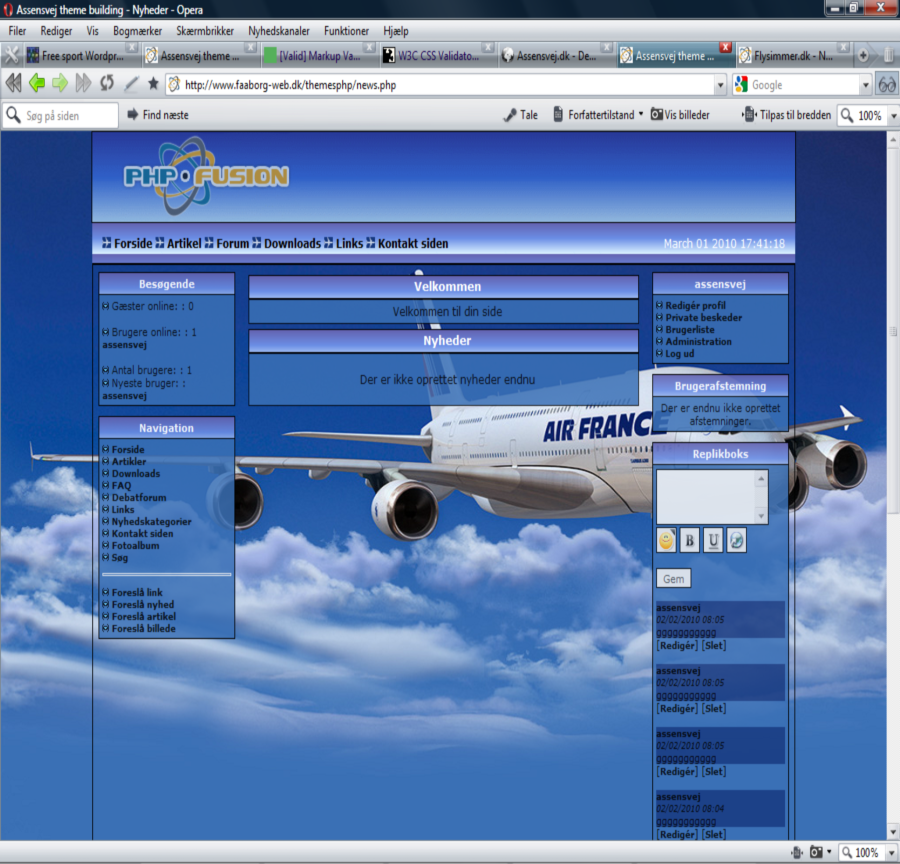Open the Google search engine dropdown

(x=866, y=86)
